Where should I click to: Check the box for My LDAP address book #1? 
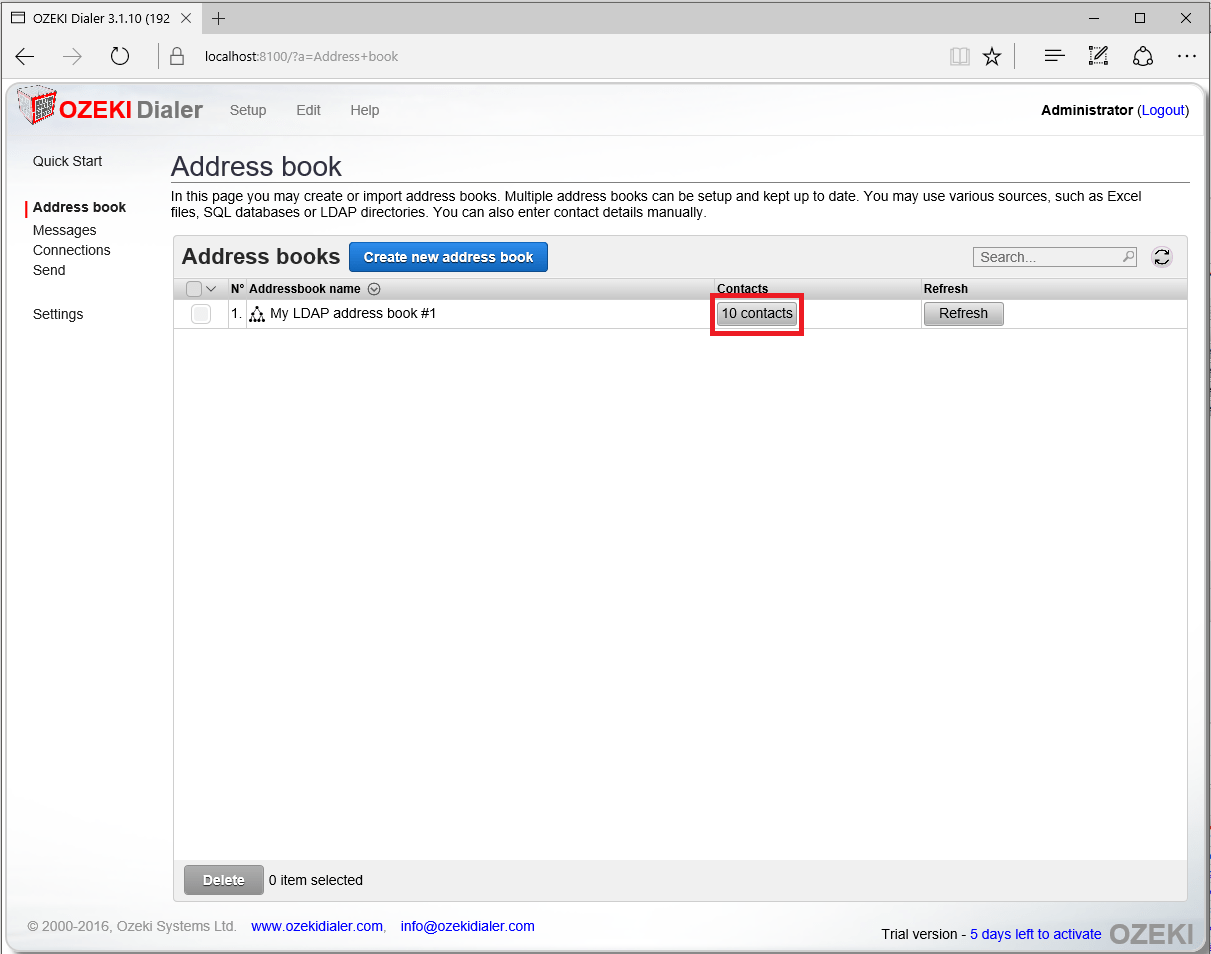tap(200, 313)
